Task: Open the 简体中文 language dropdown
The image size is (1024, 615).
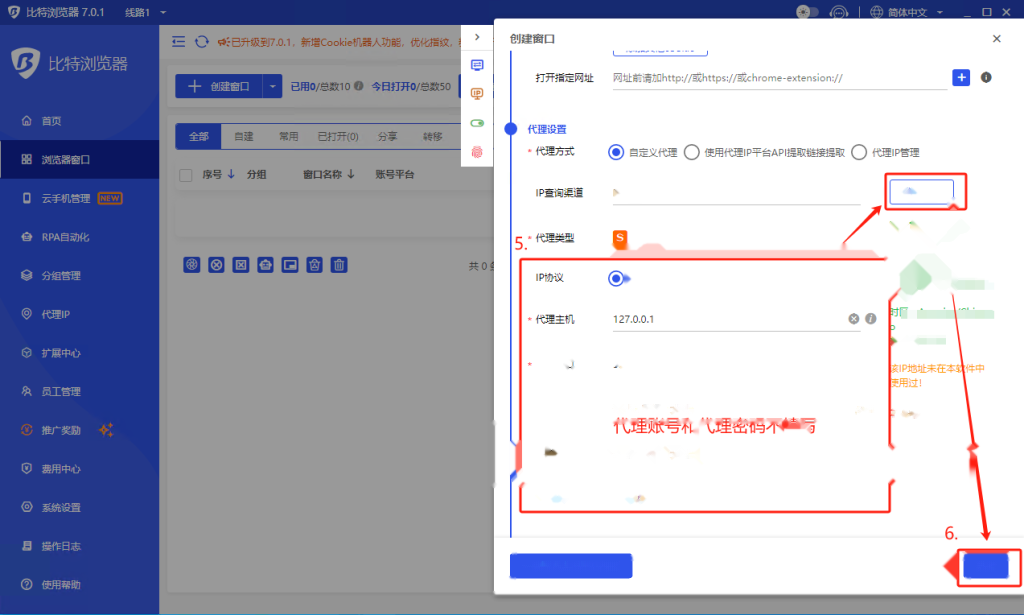Action: click(906, 12)
